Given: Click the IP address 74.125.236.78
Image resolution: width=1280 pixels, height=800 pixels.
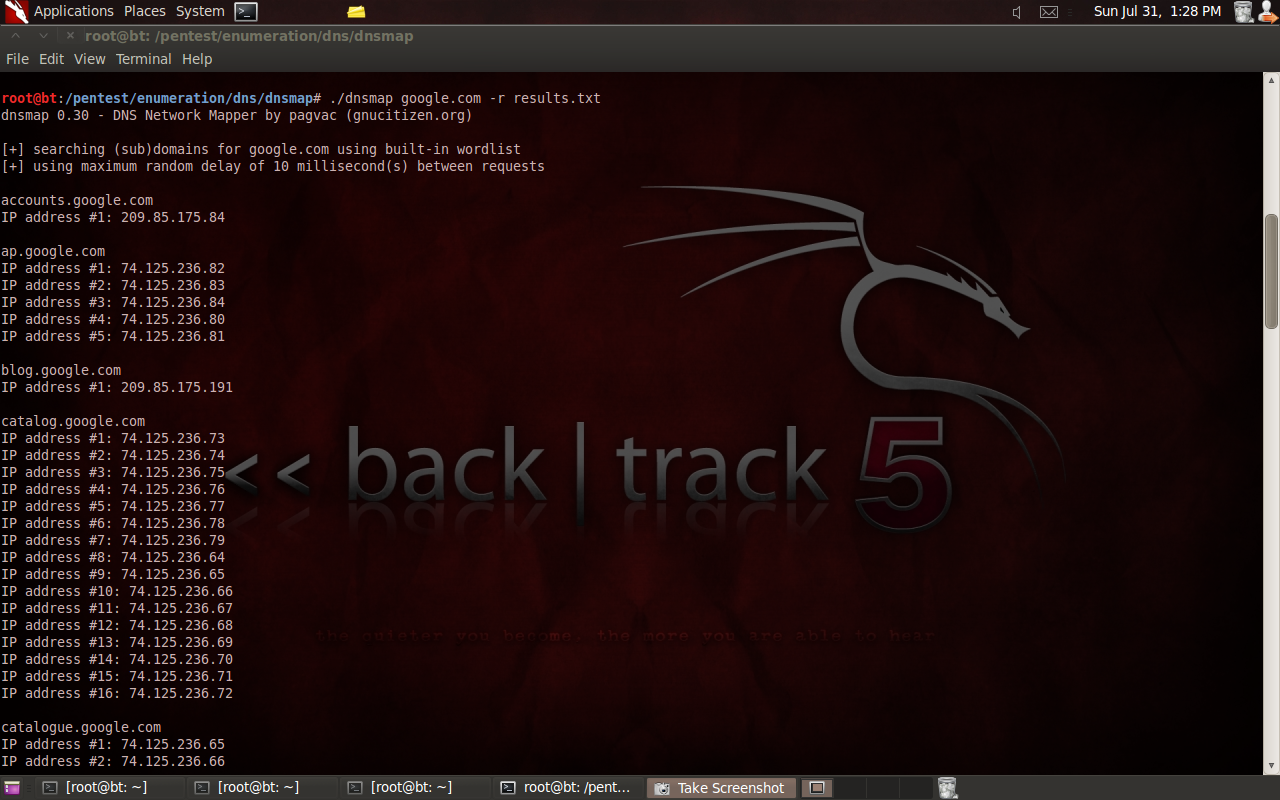Looking at the screenshot, I should tap(173, 523).
